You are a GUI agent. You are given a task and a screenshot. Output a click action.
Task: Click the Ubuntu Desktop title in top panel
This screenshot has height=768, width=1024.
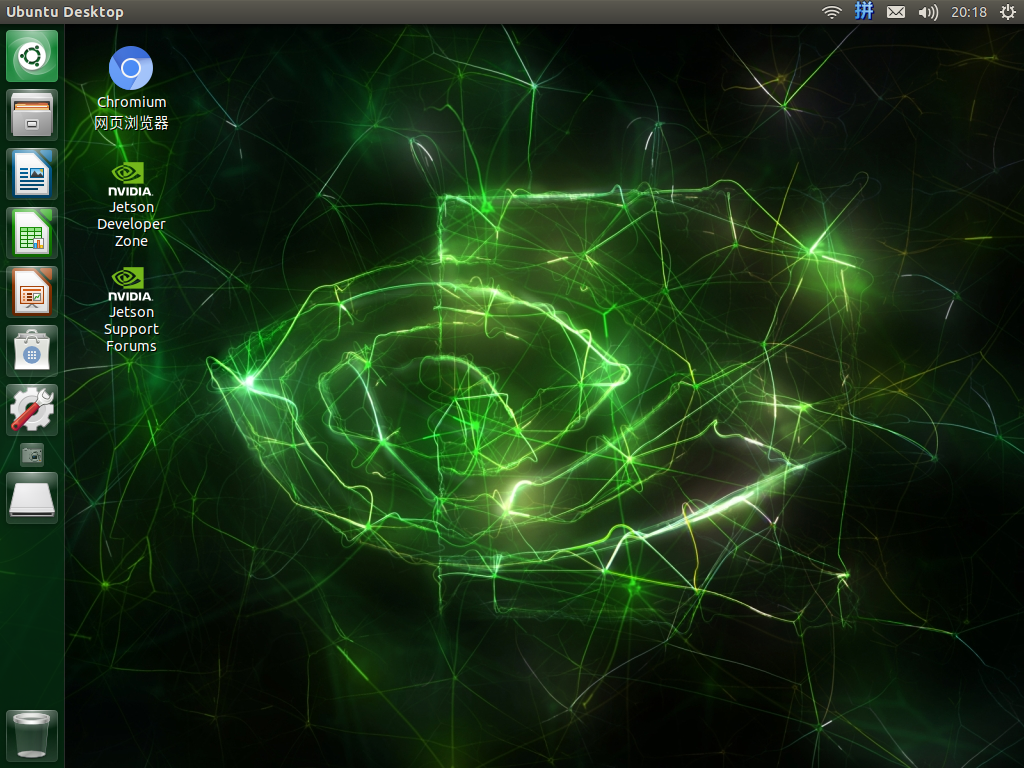[x=65, y=12]
